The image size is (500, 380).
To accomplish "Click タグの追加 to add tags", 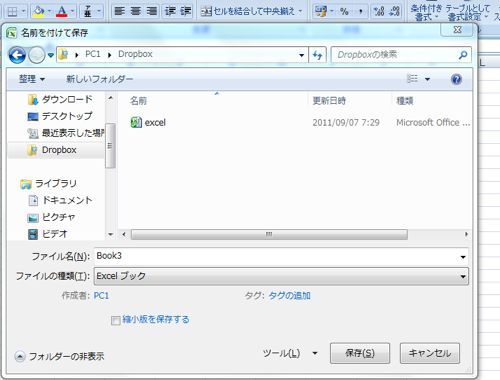I will tap(289, 296).
